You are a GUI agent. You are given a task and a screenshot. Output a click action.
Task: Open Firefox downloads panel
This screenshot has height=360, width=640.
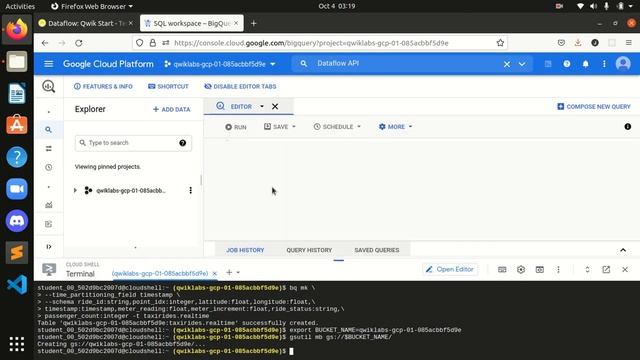coord(578,43)
